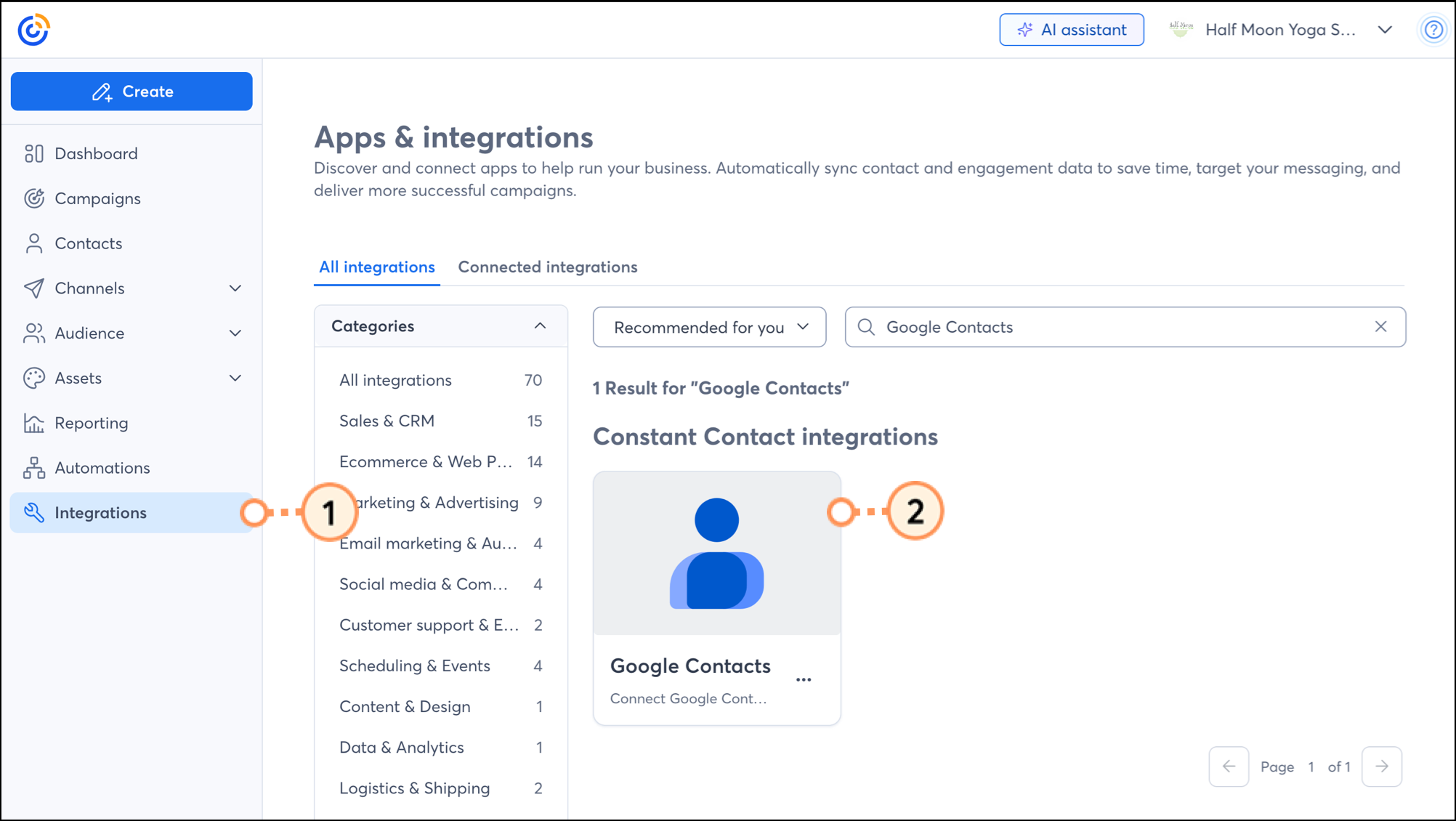
Task: Go to Contacts in sidebar
Action: coord(88,243)
